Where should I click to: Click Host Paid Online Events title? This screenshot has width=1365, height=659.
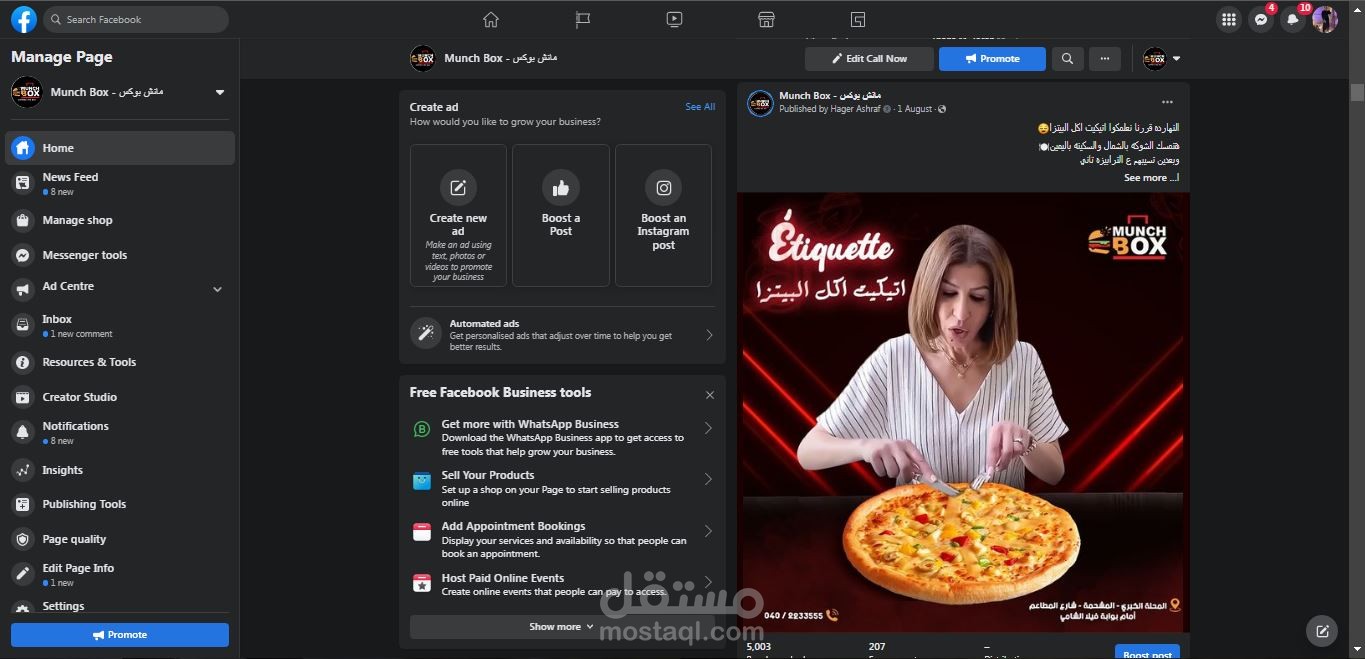pos(503,578)
